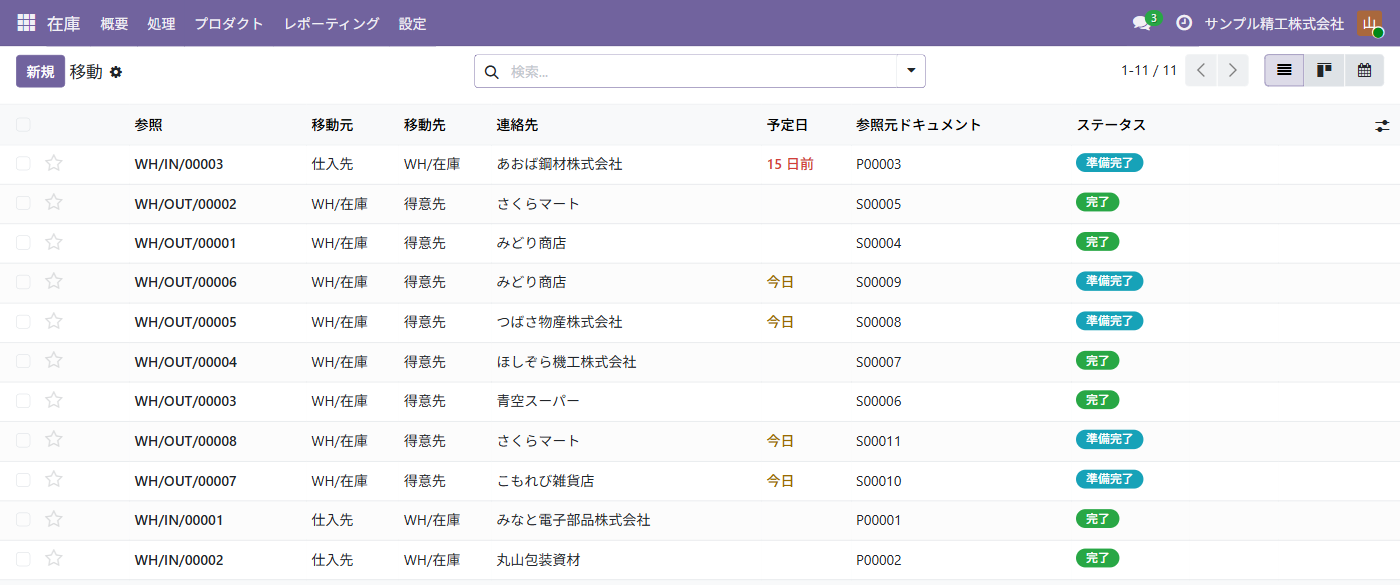Tick the checkbox for WH/OUT/00004
Image resolution: width=1400 pixels, height=585 pixels.
tap(23, 361)
